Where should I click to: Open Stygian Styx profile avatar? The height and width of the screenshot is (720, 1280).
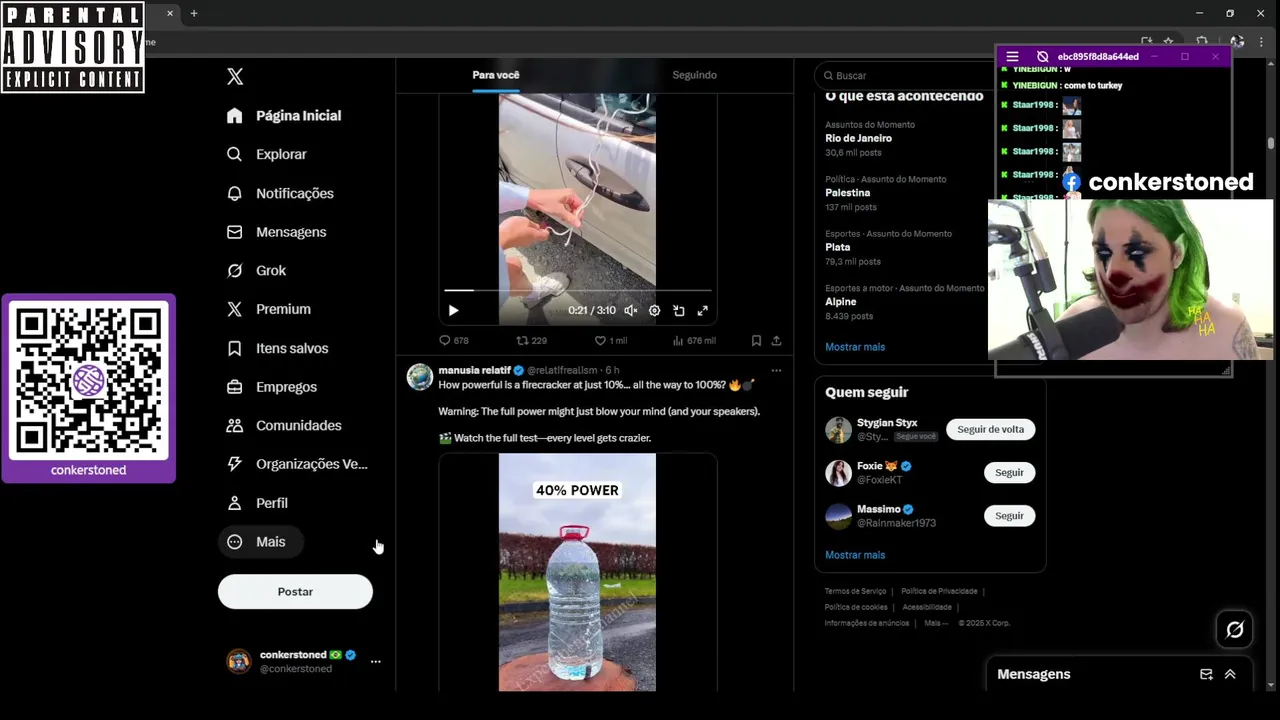[838, 430]
